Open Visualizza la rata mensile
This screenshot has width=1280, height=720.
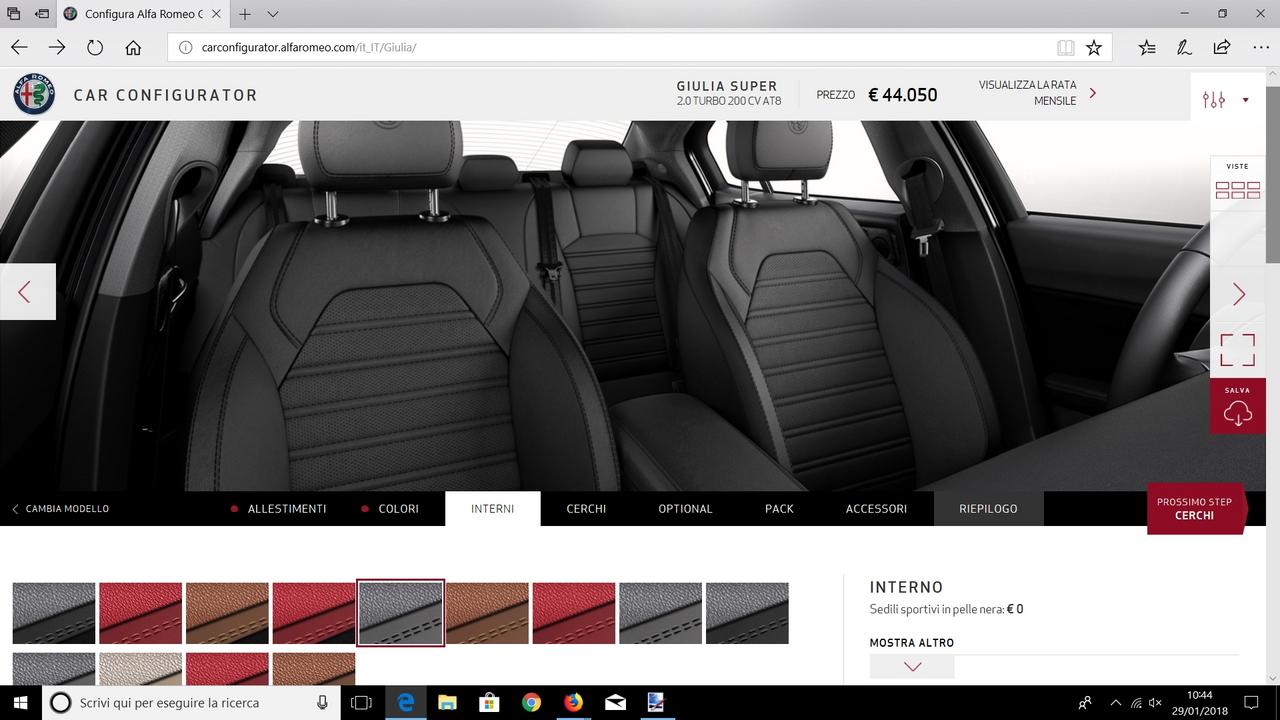(1036, 93)
